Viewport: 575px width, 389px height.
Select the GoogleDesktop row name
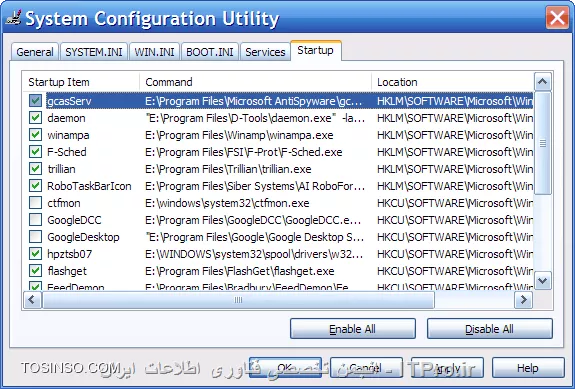83,237
